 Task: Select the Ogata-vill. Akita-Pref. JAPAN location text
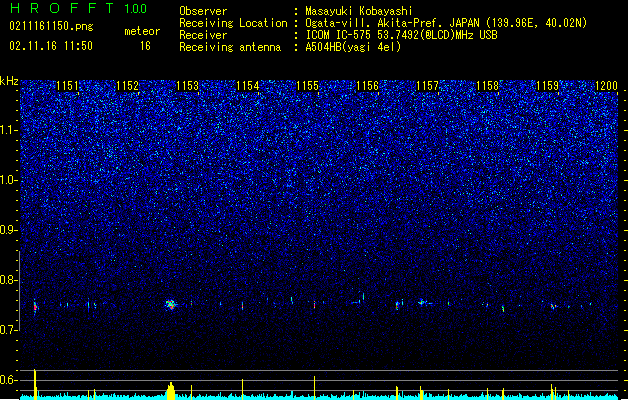pyautogui.click(x=446, y=23)
